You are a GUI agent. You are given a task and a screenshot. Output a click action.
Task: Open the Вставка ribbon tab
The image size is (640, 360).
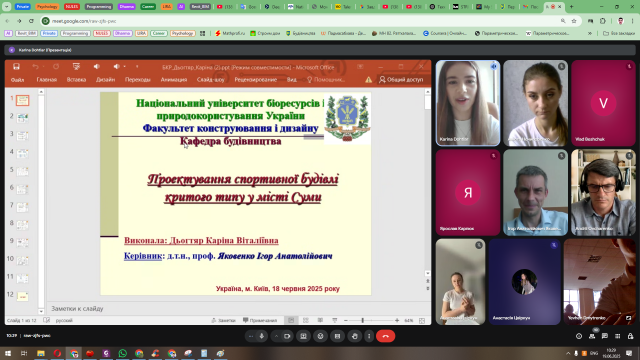coord(76,80)
